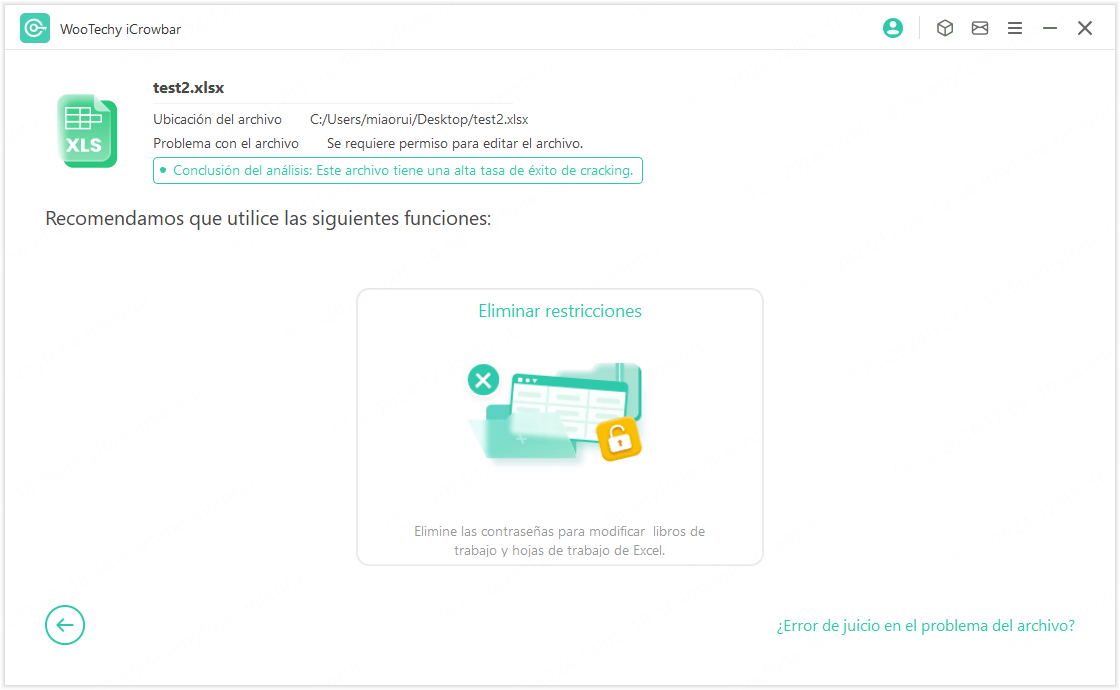
Task: Click the Elimine las contraseñas description text
Action: tap(560, 541)
